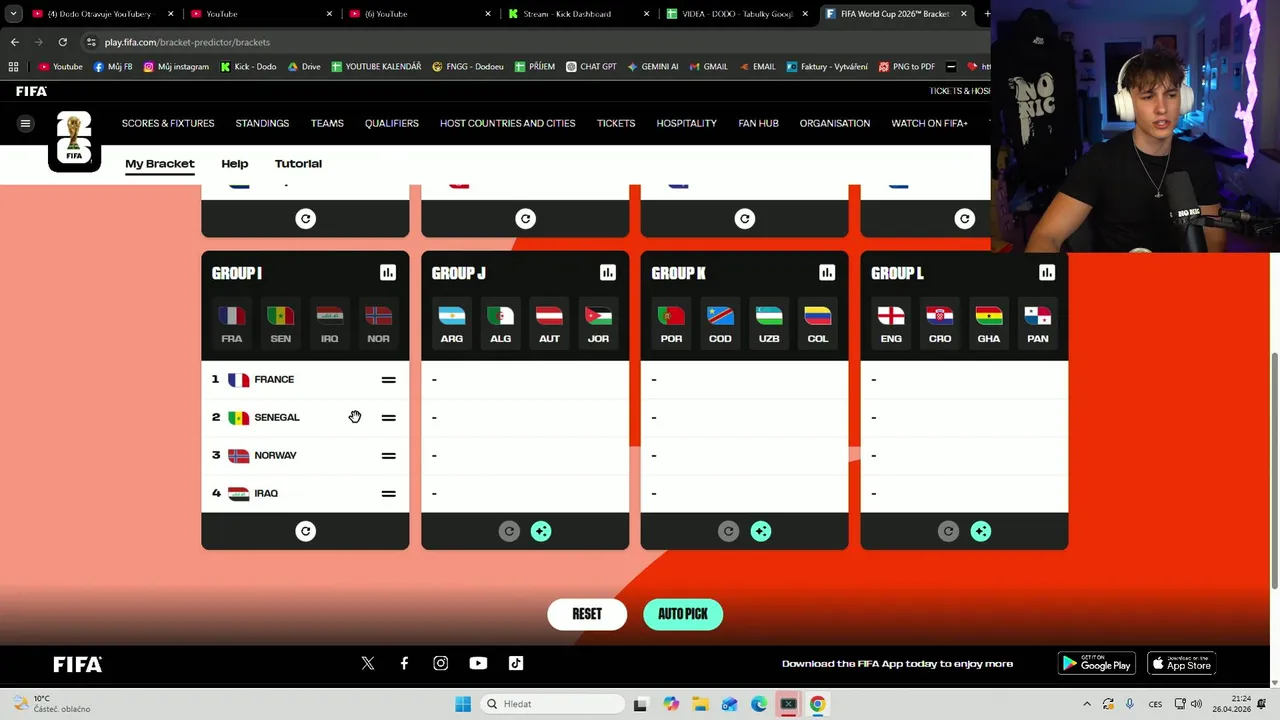Click the RESET button
The height and width of the screenshot is (720, 1280).
coord(587,614)
